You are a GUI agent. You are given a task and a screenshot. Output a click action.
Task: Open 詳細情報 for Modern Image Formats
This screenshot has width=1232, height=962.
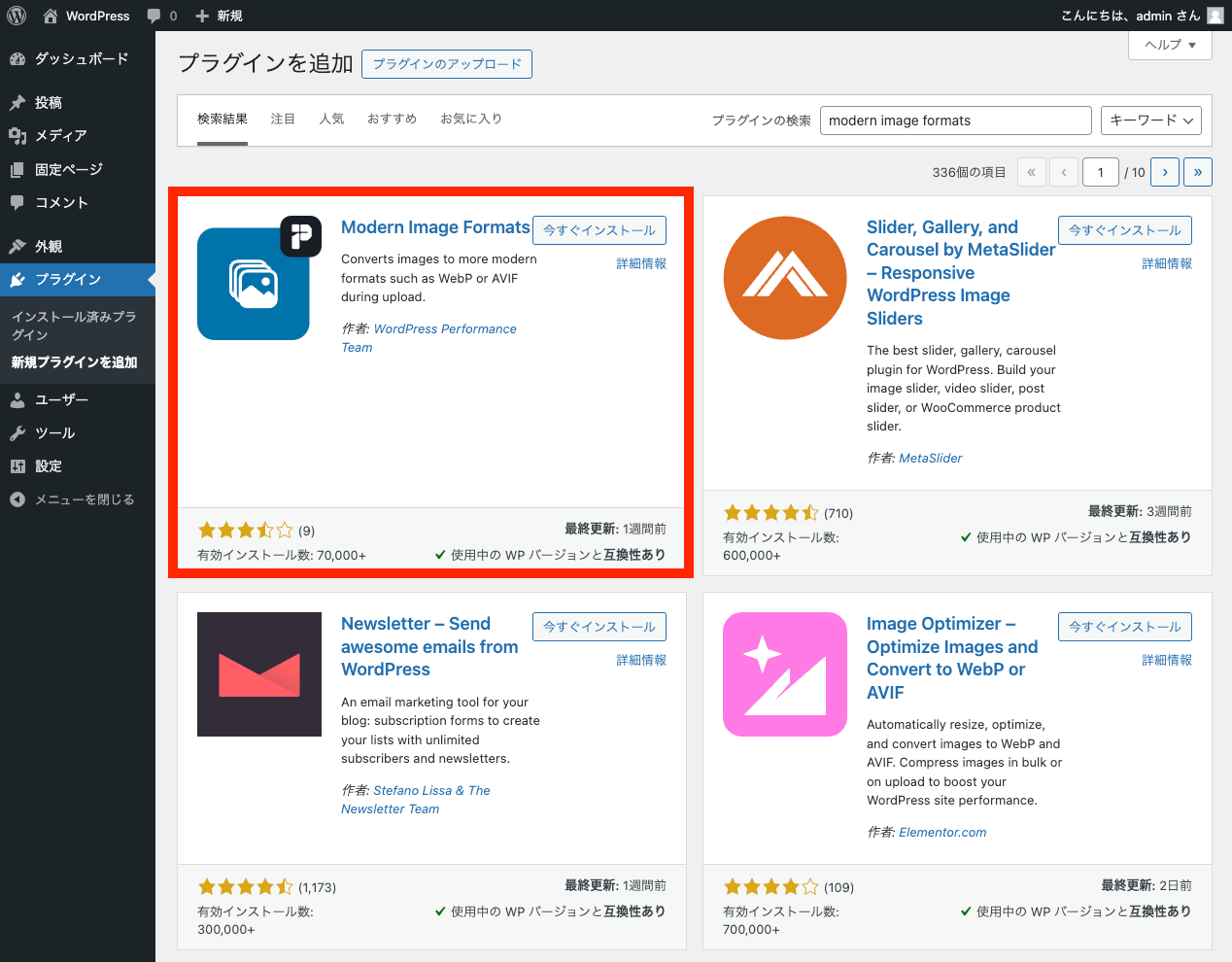coord(641,263)
